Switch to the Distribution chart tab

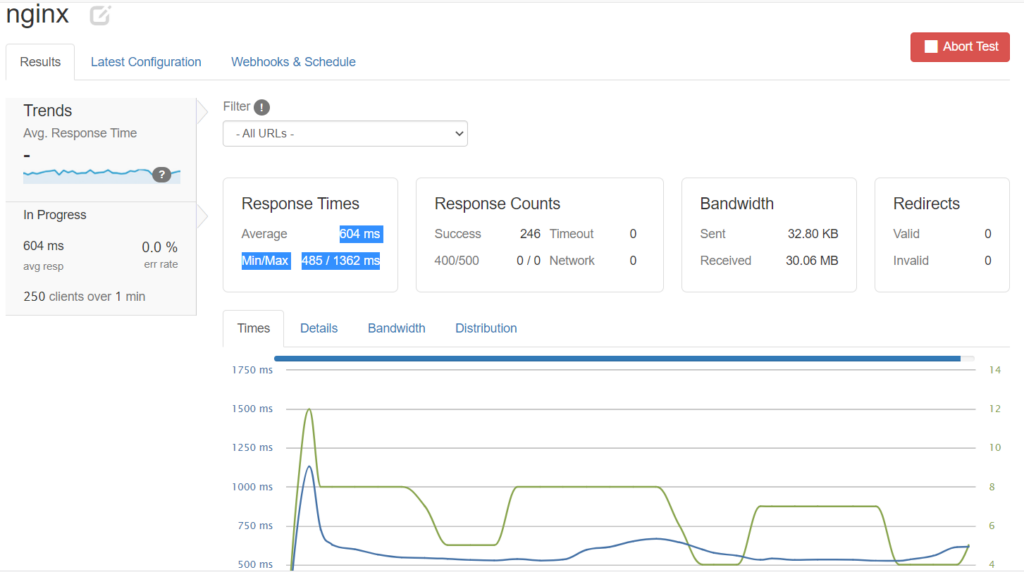[486, 328]
